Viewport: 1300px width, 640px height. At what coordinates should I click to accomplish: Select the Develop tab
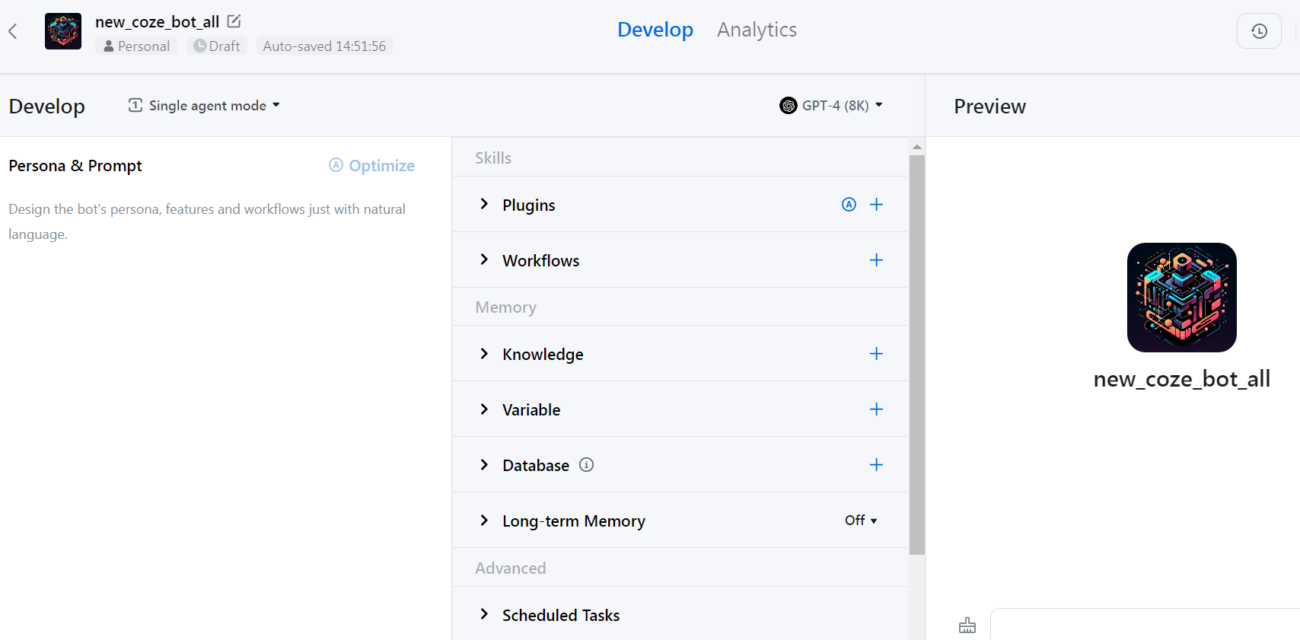click(655, 30)
